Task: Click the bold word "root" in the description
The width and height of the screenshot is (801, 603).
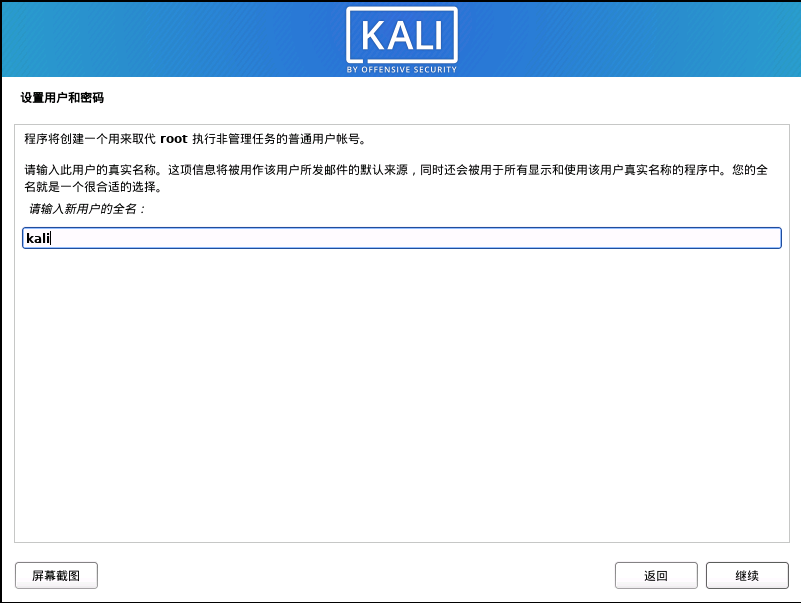Action: pyautogui.click(x=174, y=138)
